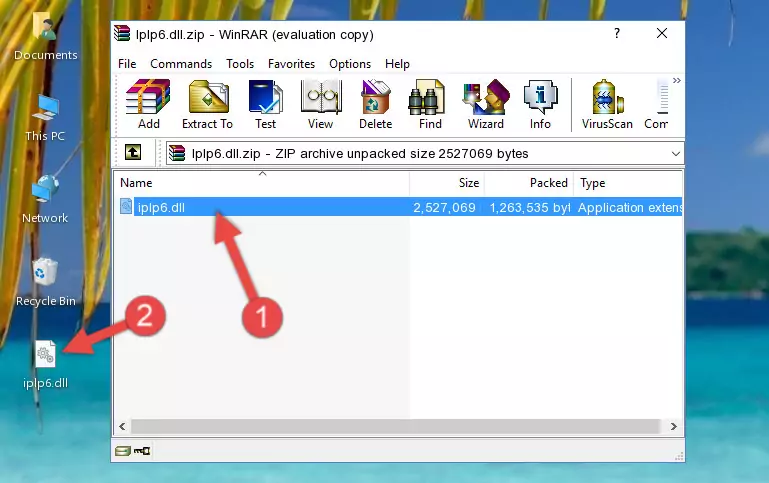Image resolution: width=769 pixels, height=483 pixels.
Task: Sort by the Size column header
Action: (447, 183)
